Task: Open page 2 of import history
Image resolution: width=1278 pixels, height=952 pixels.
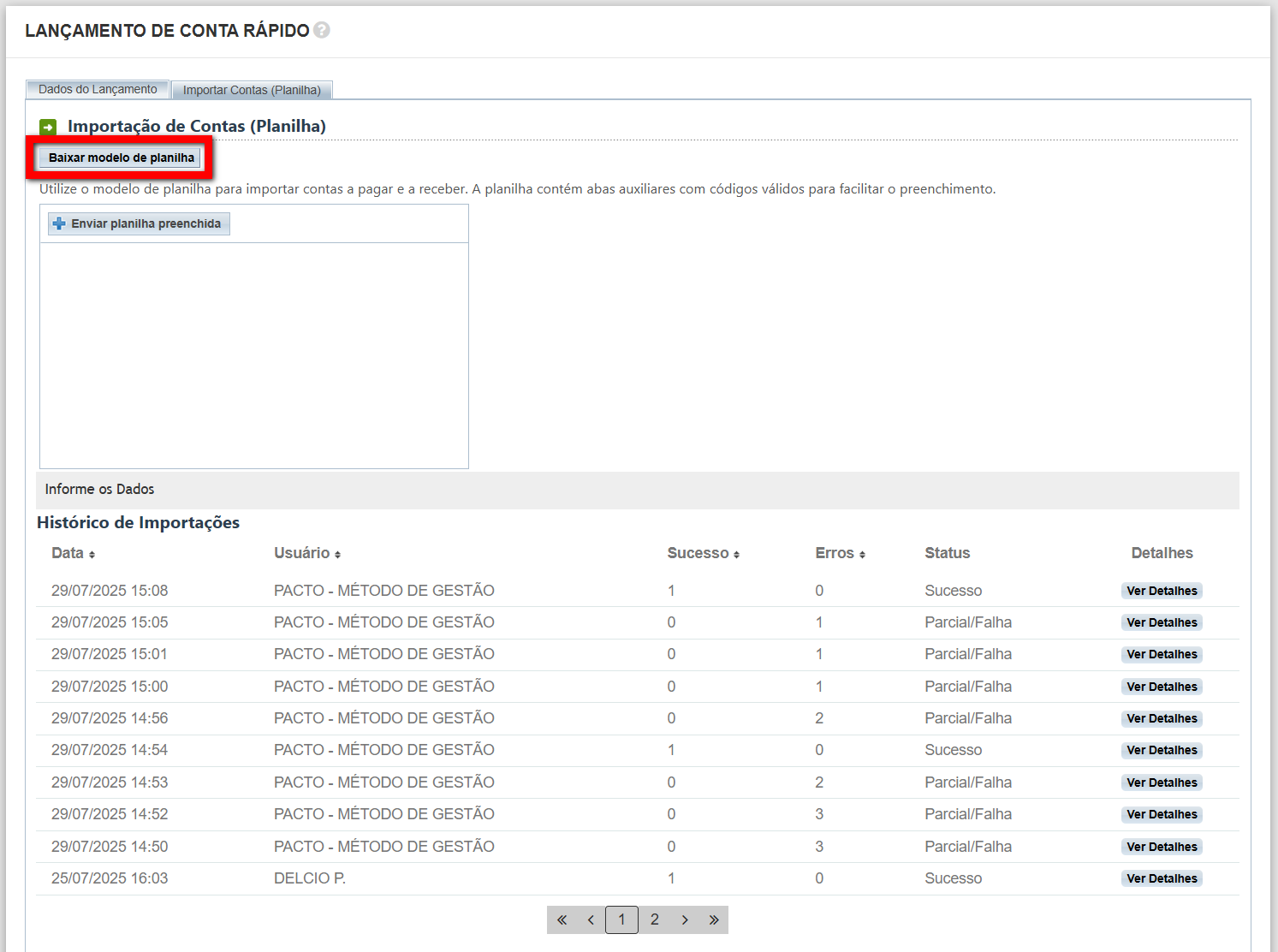Action: pyautogui.click(x=655, y=919)
